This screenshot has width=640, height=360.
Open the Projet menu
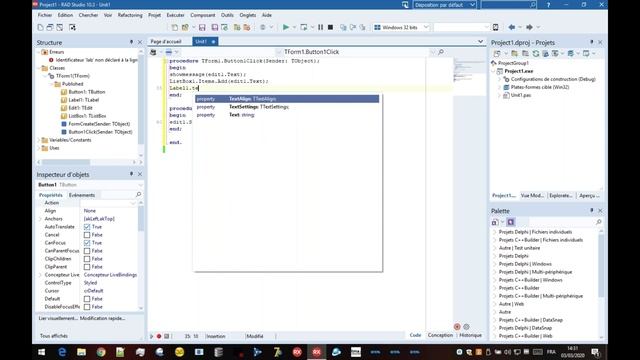click(x=154, y=15)
